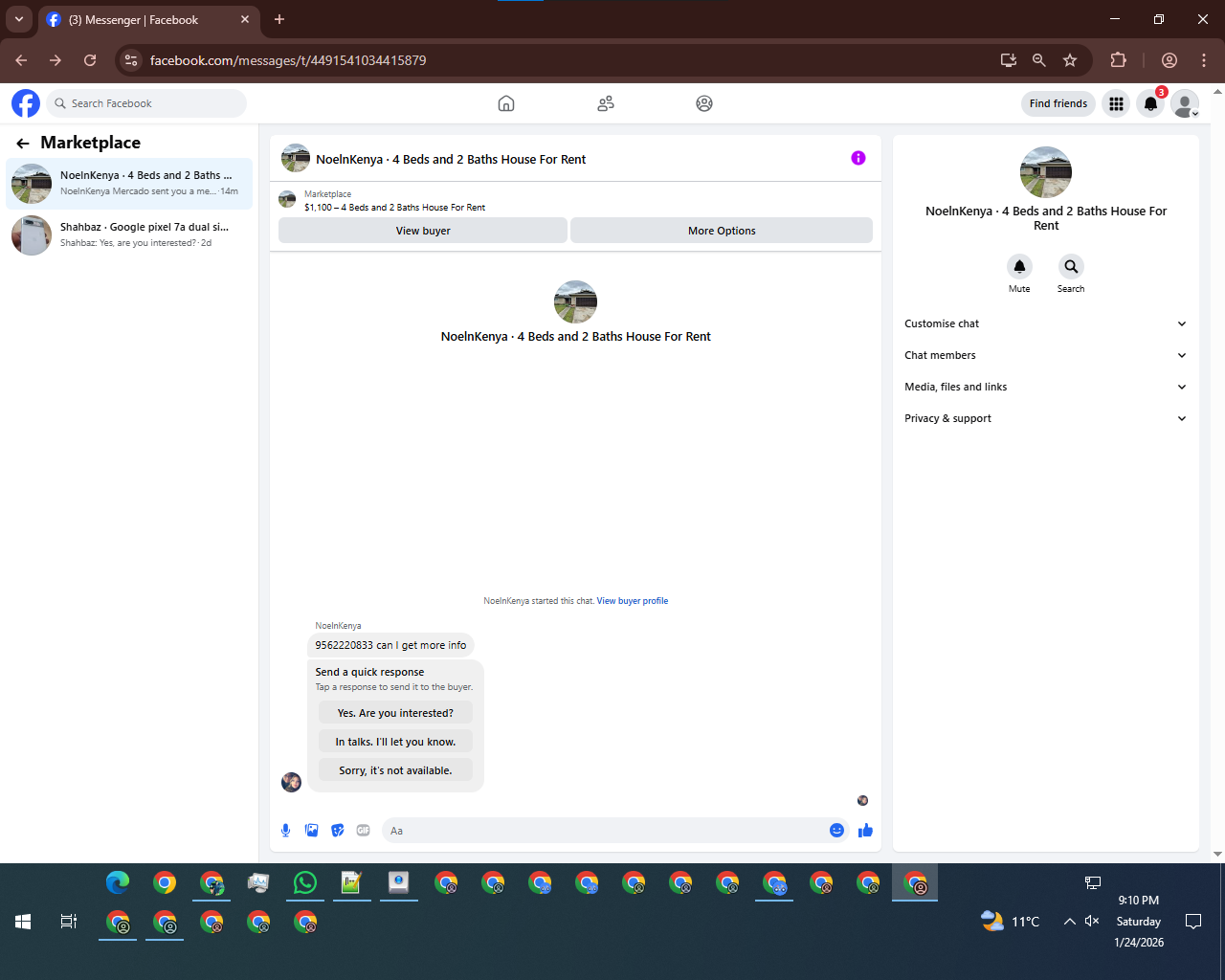Open the Groups icon in top navigation
The image size is (1225, 980).
[x=704, y=103]
